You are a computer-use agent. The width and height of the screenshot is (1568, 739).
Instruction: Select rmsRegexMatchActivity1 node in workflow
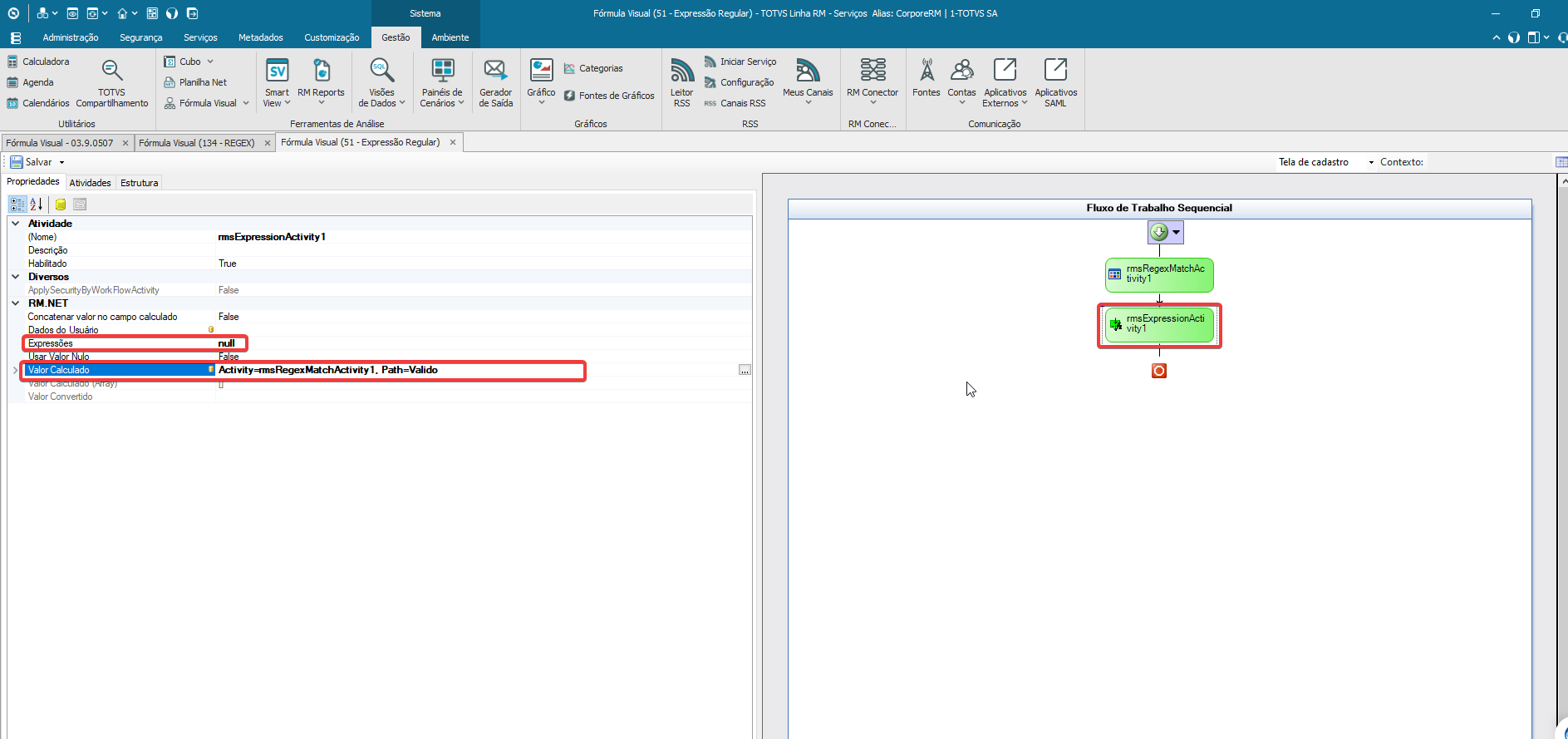1159,274
